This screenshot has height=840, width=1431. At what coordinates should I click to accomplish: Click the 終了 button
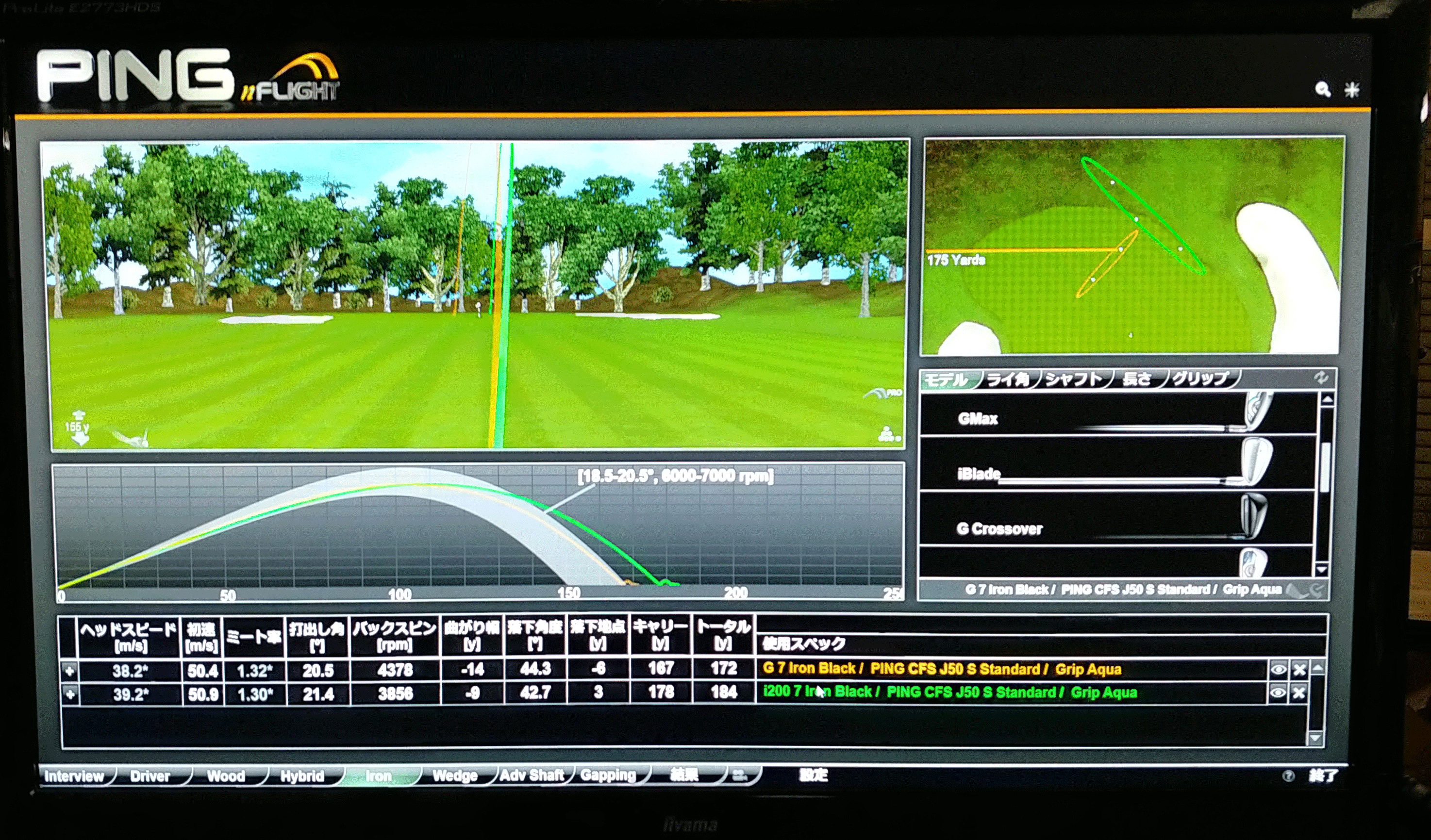pyautogui.click(x=1324, y=775)
